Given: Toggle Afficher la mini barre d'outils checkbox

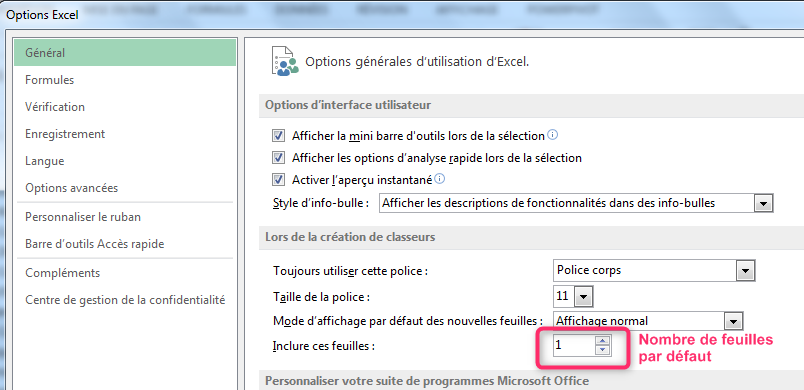Looking at the screenshot, I should coord(278,136).
